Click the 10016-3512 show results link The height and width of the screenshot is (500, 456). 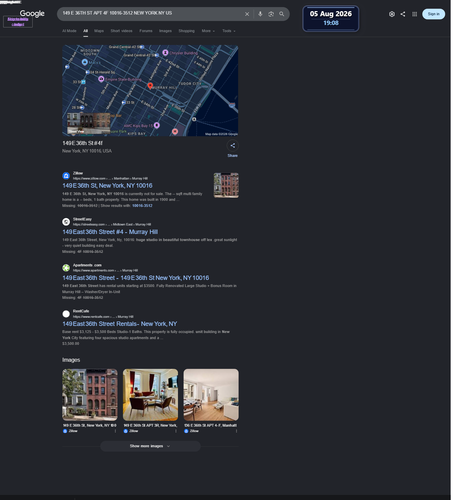coord(142,206)
